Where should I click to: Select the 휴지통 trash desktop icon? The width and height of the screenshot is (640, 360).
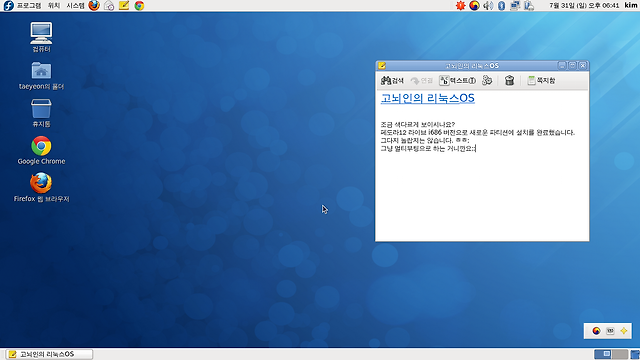41,113
